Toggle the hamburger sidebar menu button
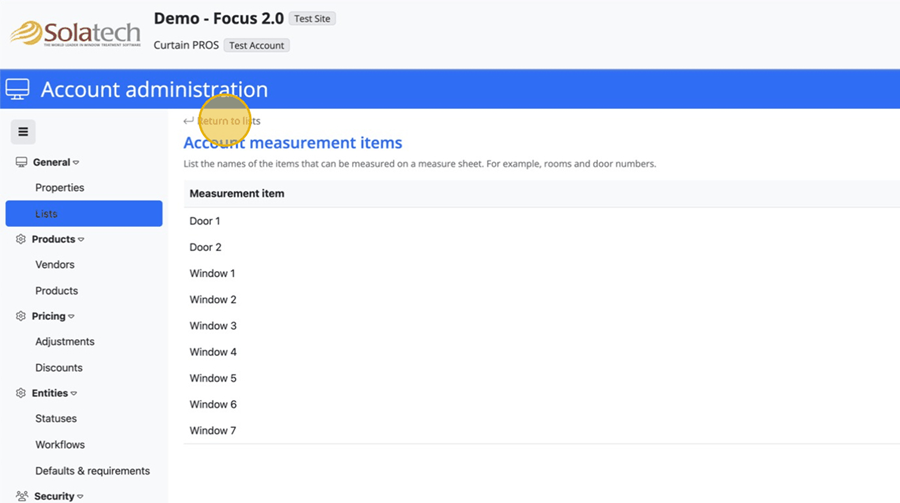Image resolution: width=900 pixels, height=503 pixels. point(23,132)
